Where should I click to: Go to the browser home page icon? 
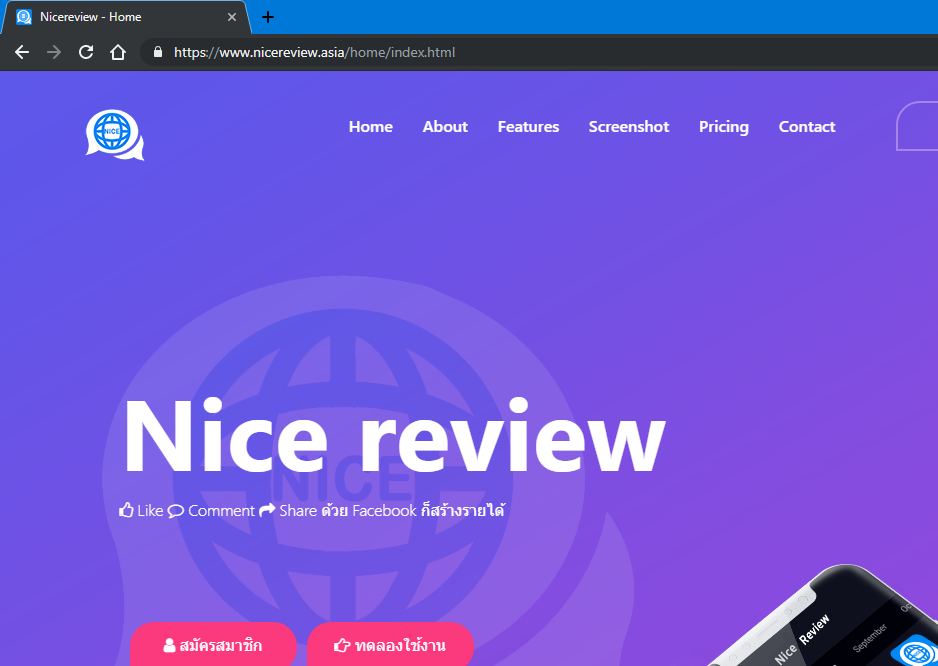(118, 52)
